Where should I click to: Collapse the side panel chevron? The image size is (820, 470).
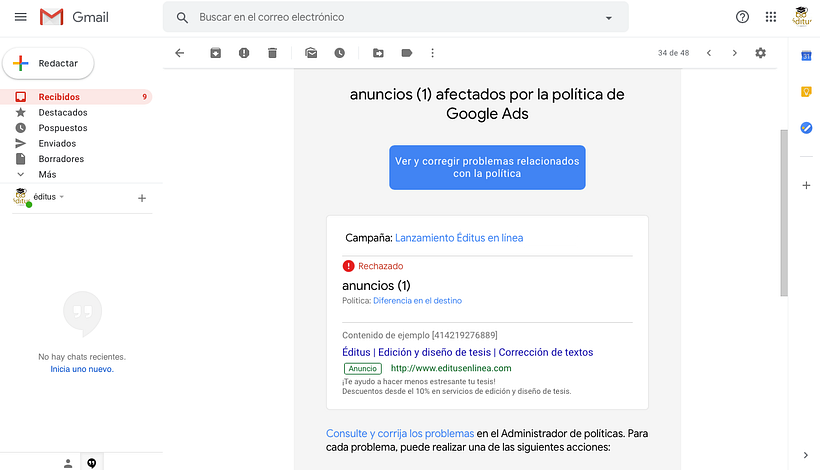pos(805,455)
